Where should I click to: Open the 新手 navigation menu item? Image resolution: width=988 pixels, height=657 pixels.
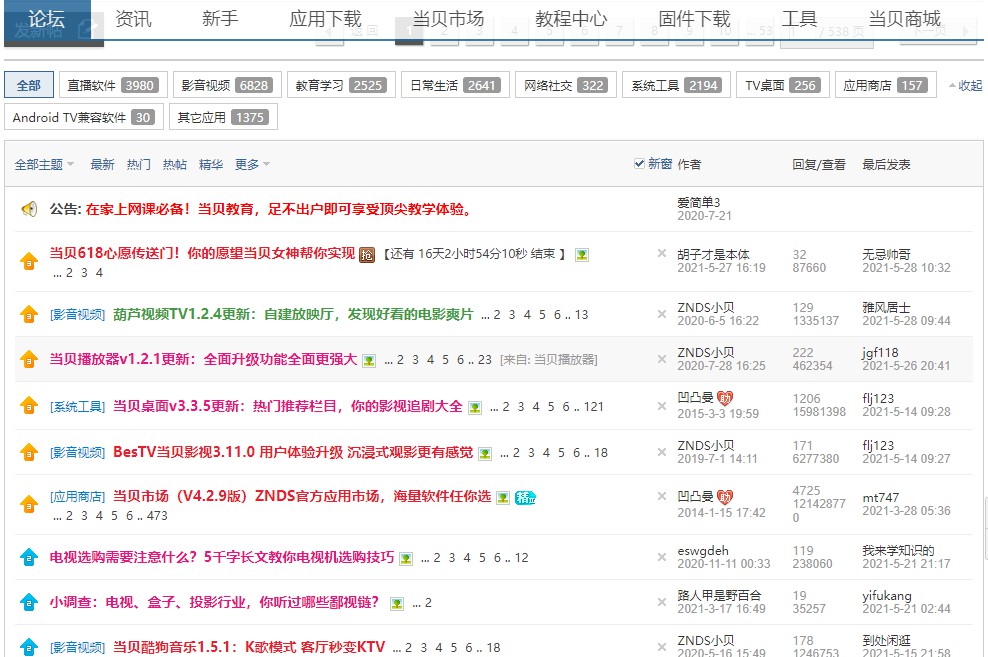(220, 19)
